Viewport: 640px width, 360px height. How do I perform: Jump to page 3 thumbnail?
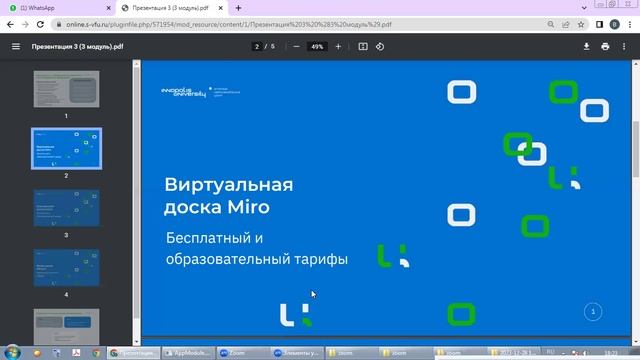tap(66, 208)
